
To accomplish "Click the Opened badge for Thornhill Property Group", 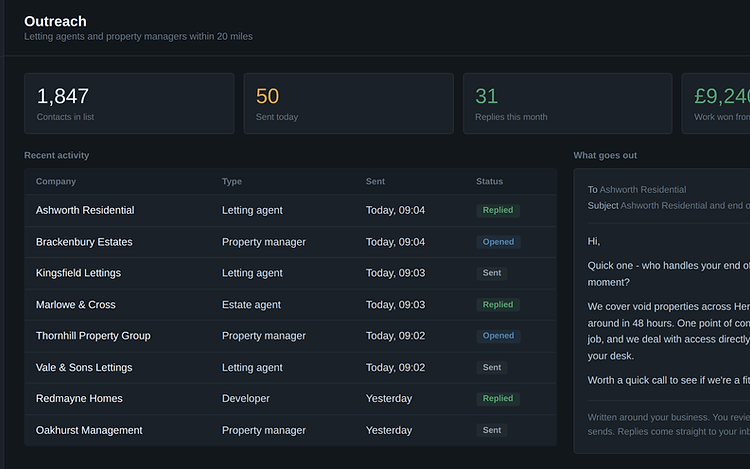I will [x=498, y=336].
